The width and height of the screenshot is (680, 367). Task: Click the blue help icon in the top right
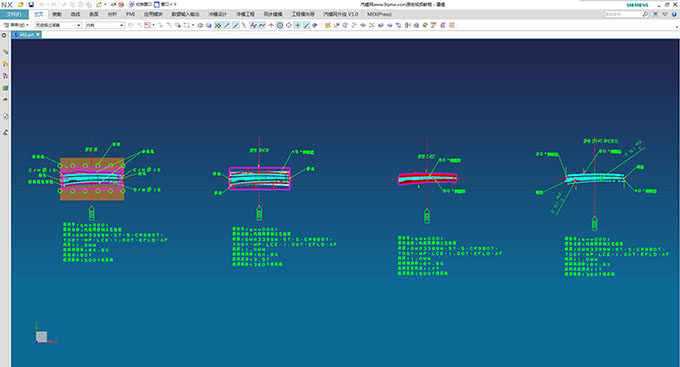click(x=674, y=14)
